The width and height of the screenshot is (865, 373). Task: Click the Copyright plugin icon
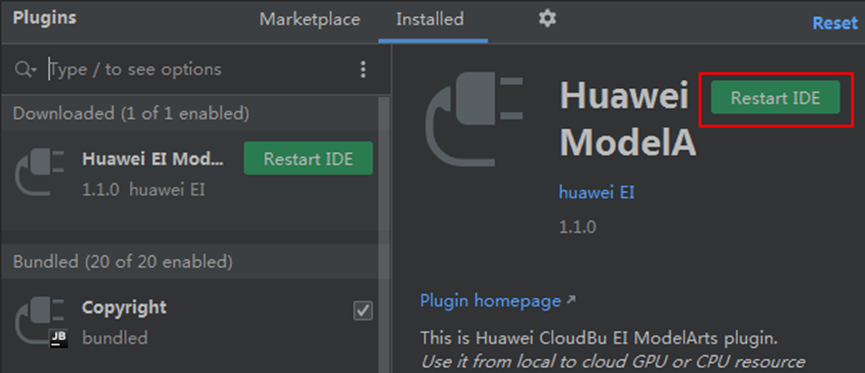(41, 322)
